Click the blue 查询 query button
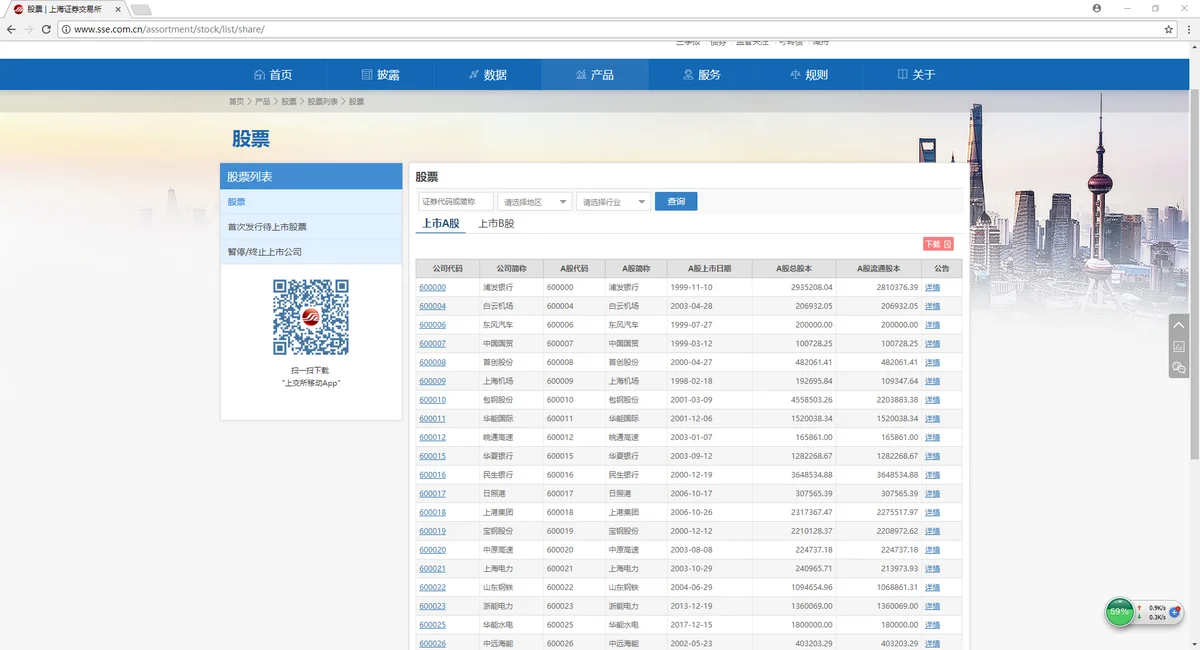The image size is (1200, 650). pyautogui.click(x=676, y=202)
